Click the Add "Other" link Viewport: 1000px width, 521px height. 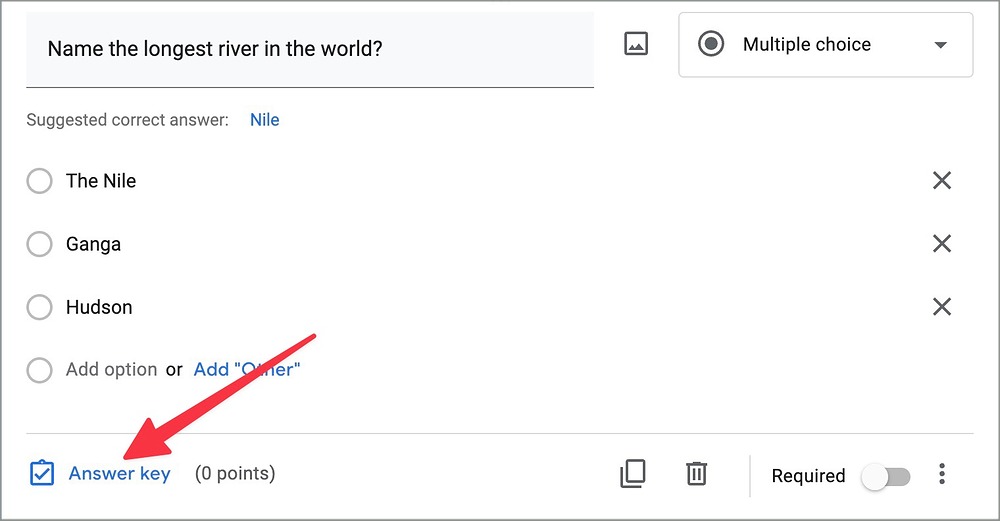[247, 370]
